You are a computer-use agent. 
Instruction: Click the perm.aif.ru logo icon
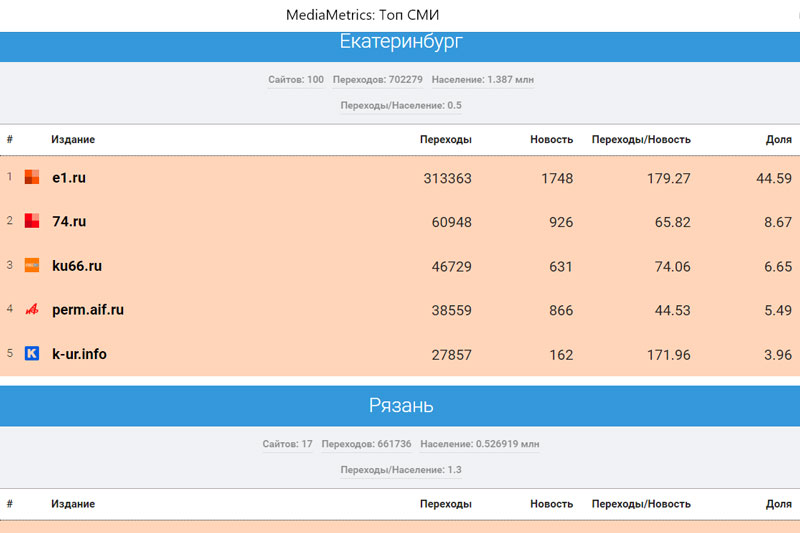click(x=32, y=309)
